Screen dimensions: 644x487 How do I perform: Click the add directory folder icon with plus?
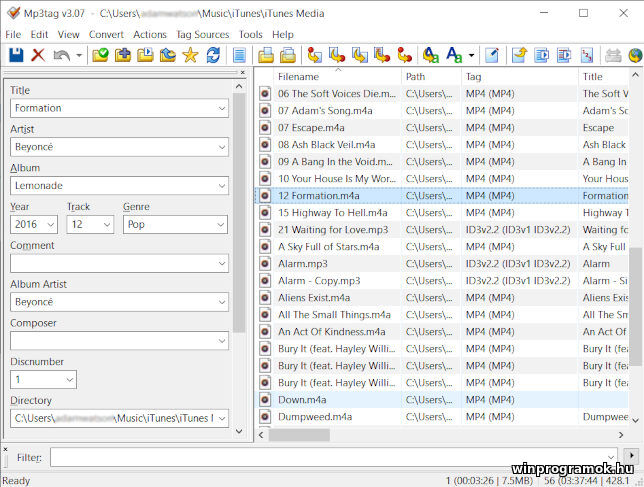pyautogui.click(x=123, y=55)
